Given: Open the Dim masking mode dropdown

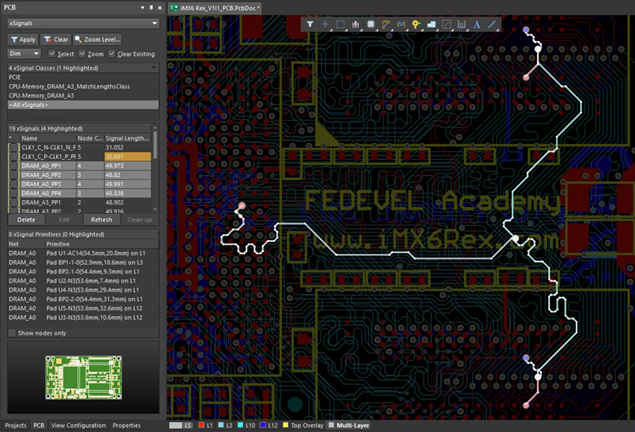Looking at the screenshot, I should click(x=35, y=53).
